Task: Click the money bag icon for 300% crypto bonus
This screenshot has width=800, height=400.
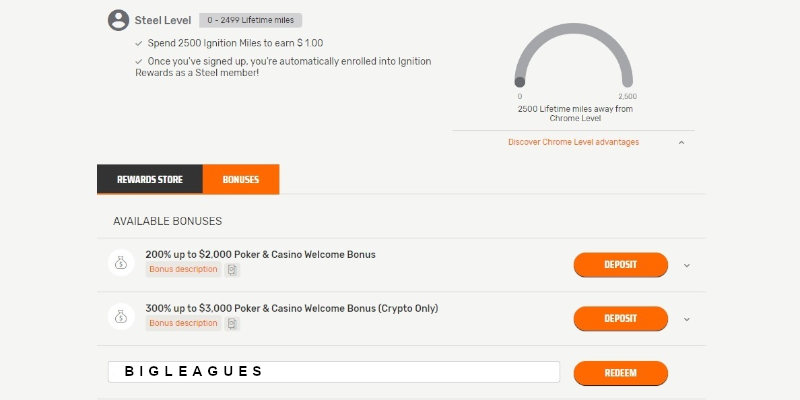Action: [120, 317]
